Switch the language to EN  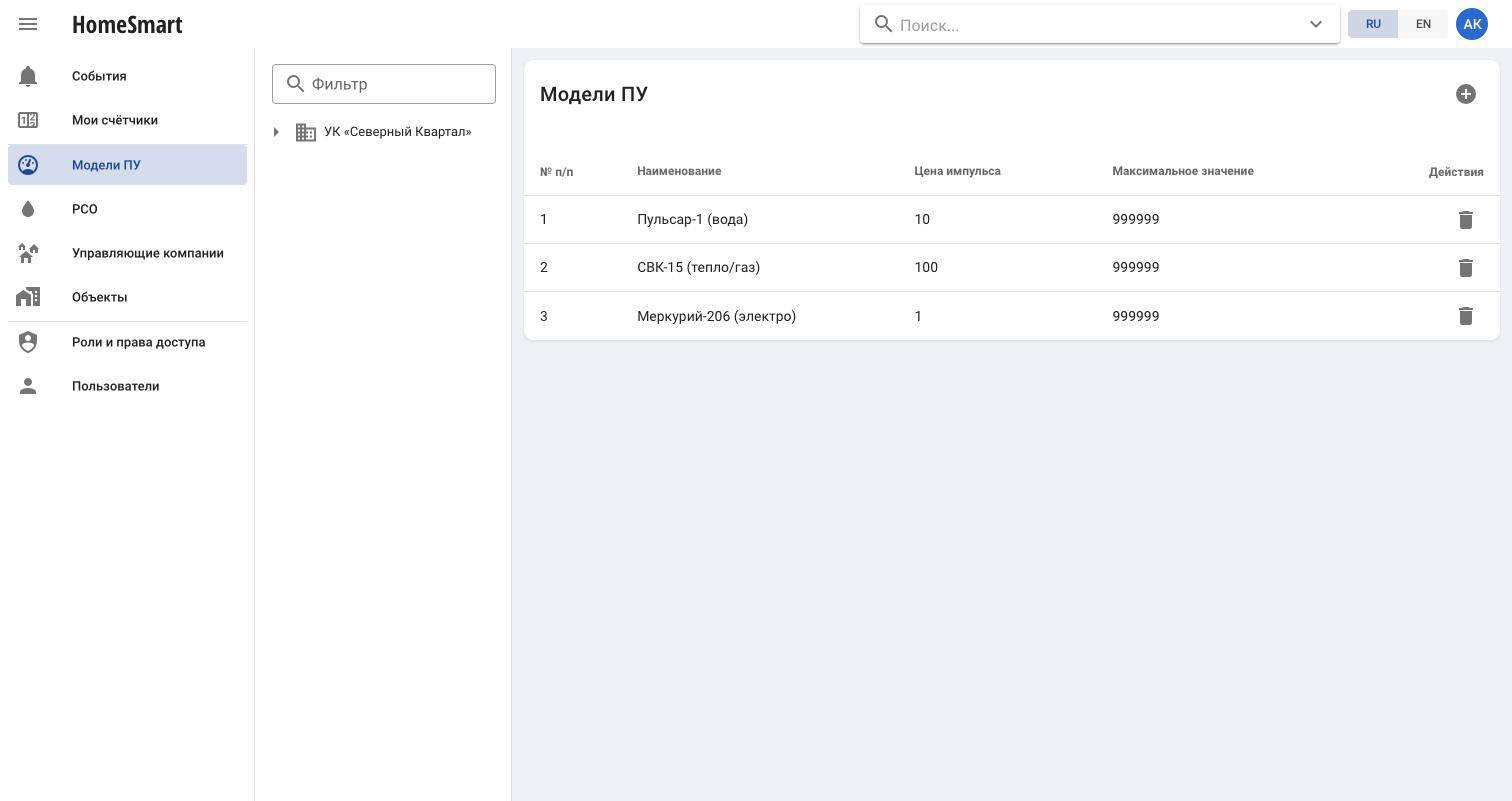pos(1423,24)
